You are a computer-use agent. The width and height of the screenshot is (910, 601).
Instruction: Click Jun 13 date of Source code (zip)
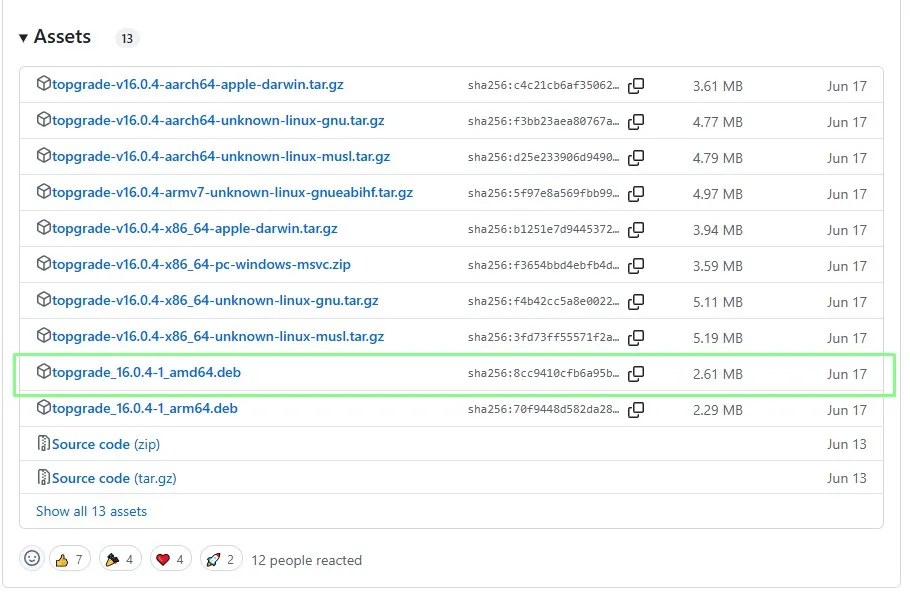coord(847,444)
